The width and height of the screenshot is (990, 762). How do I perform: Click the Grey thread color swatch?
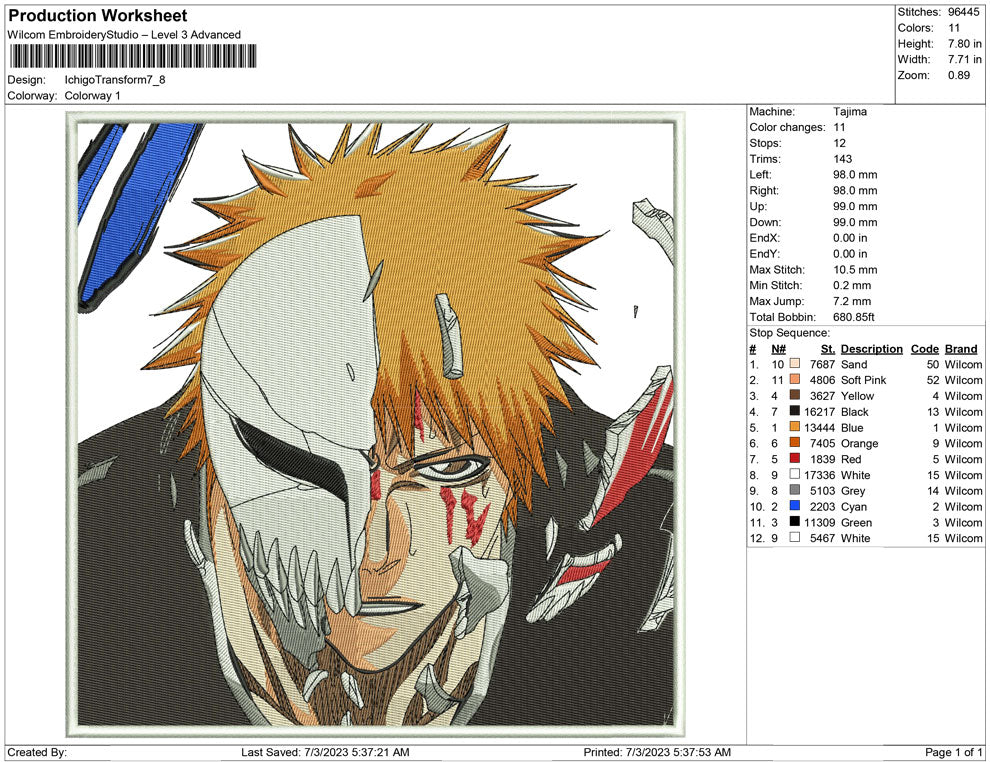(x=795, y=491)
